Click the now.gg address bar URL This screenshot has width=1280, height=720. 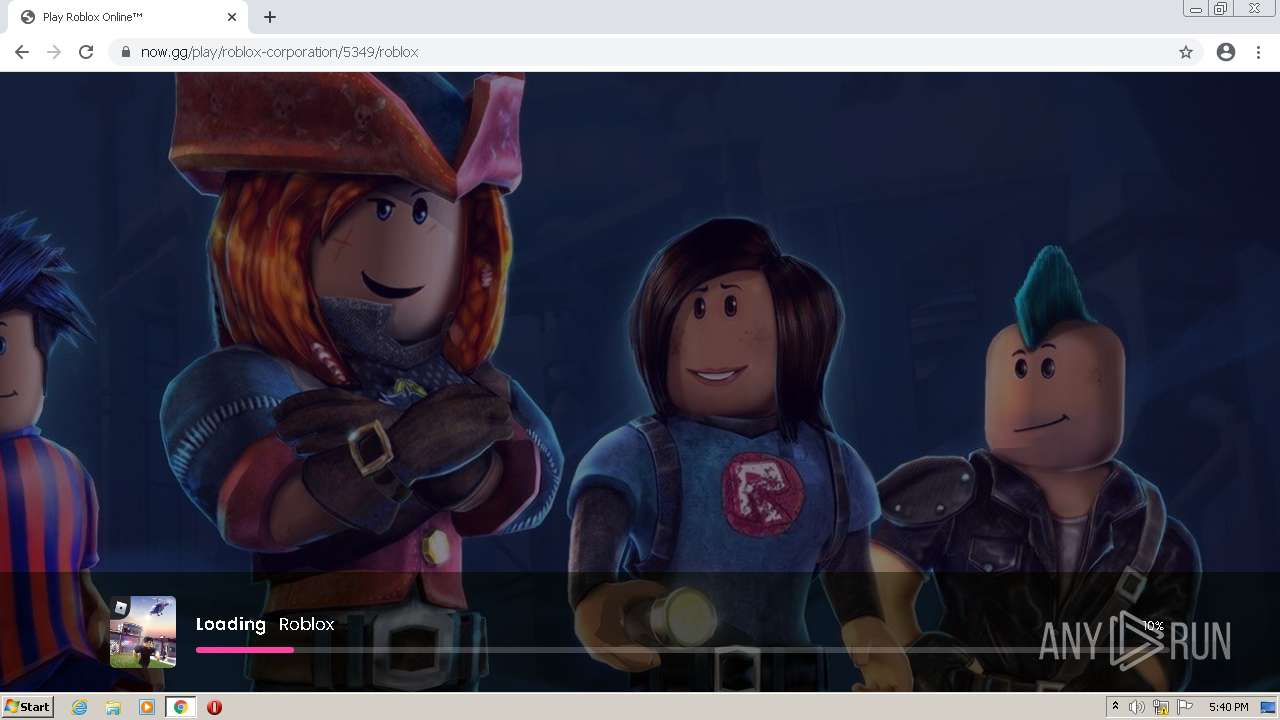coord(279,52)
